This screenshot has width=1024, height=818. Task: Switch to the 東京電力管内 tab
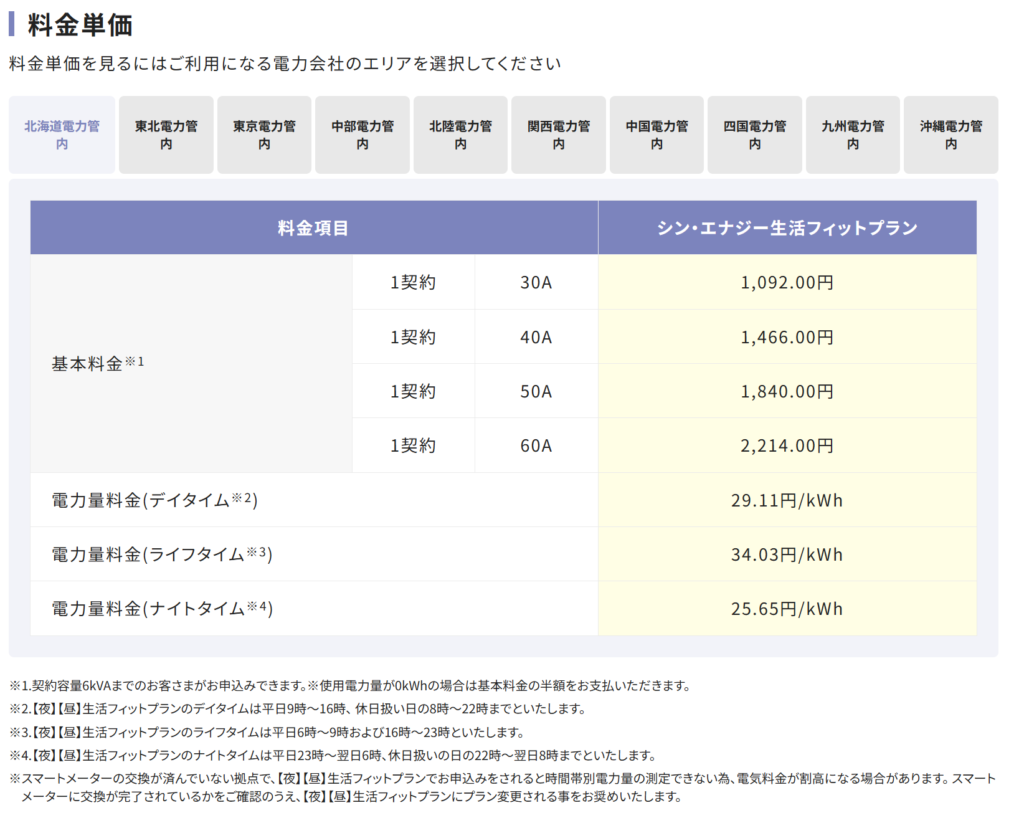tap(263, 134)
